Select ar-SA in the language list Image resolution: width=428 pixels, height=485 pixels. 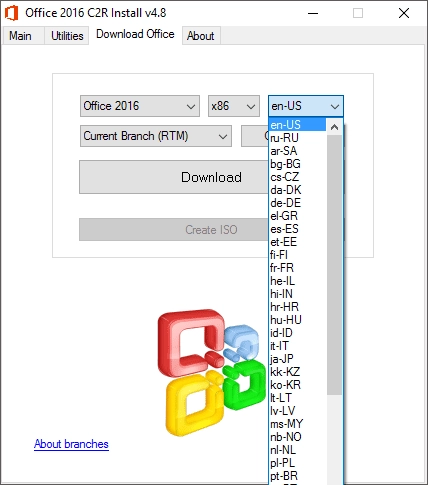297,151
